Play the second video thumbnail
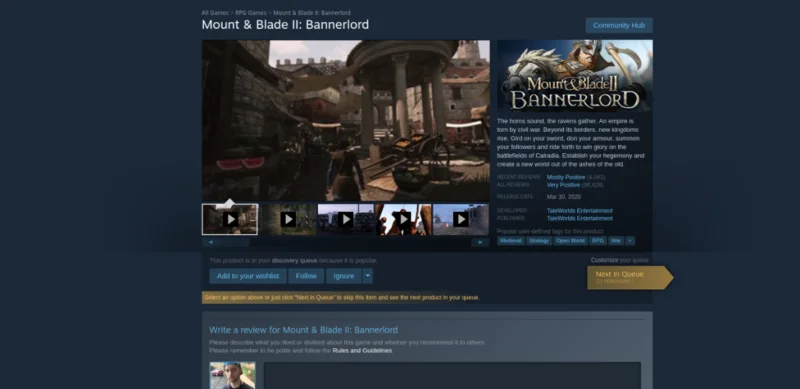The height and width of the screenshot is (389, 800). pyautogui.click(x=288, y=220)
